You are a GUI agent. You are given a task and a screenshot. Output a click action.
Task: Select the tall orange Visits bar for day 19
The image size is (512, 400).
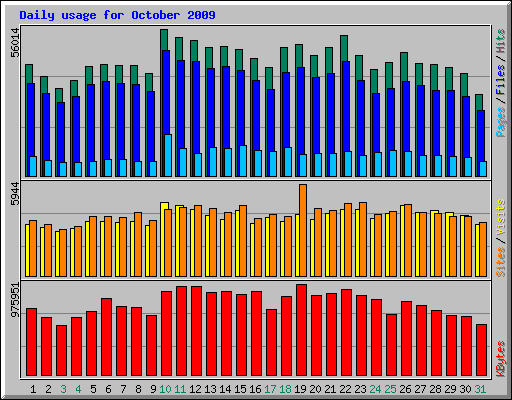303,230
